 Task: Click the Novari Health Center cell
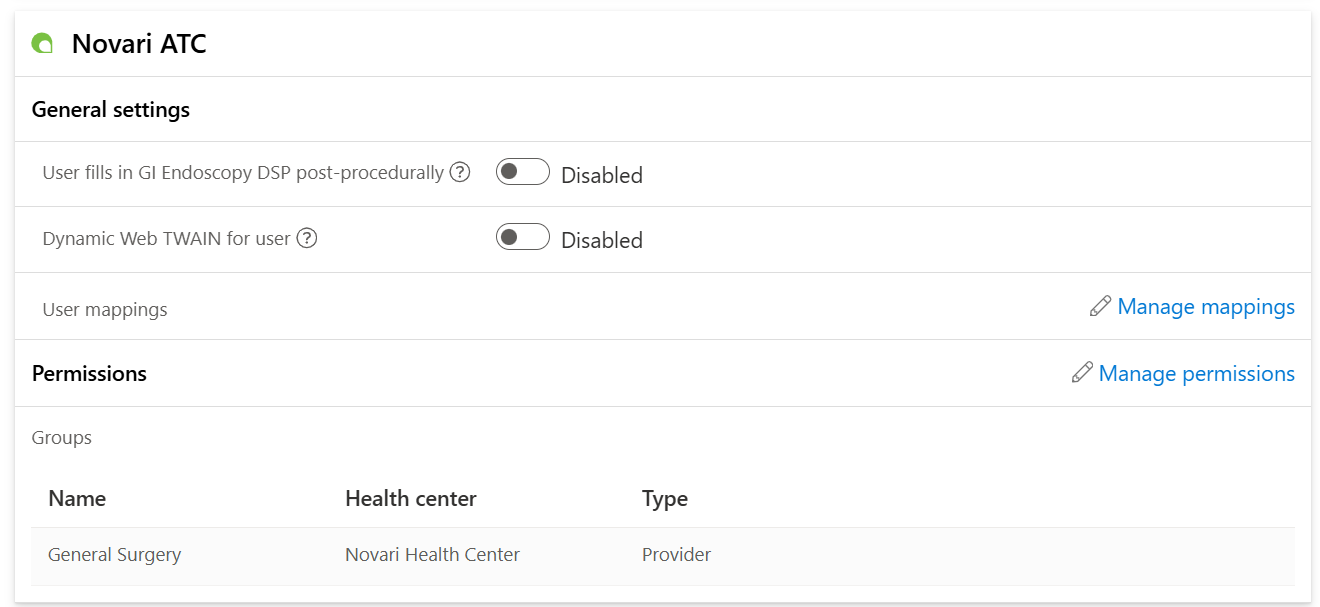click(432, 554)
